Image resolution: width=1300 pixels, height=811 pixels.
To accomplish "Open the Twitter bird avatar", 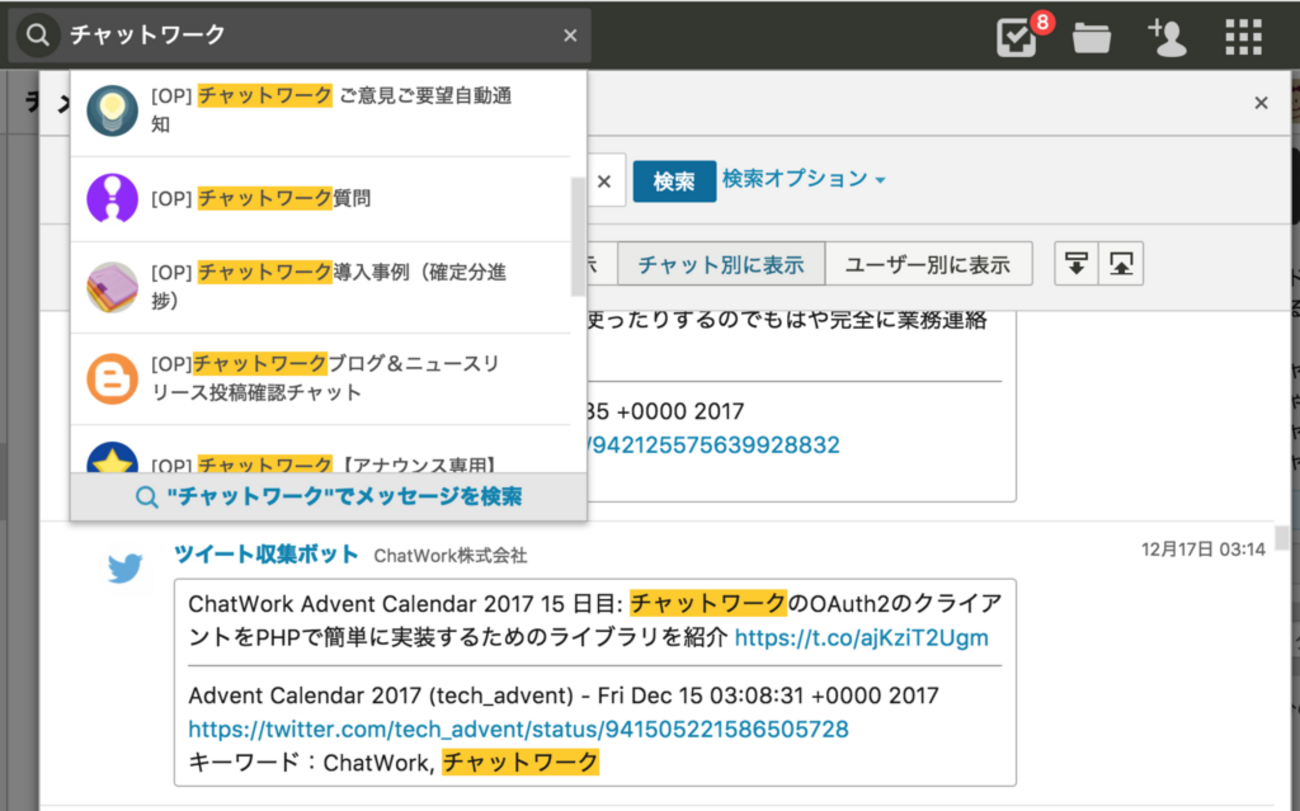I will pyautogui.click(x=125, y=569).
